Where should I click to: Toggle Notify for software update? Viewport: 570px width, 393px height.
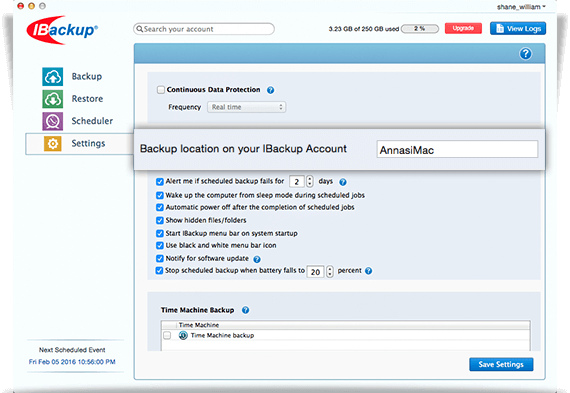160,258
